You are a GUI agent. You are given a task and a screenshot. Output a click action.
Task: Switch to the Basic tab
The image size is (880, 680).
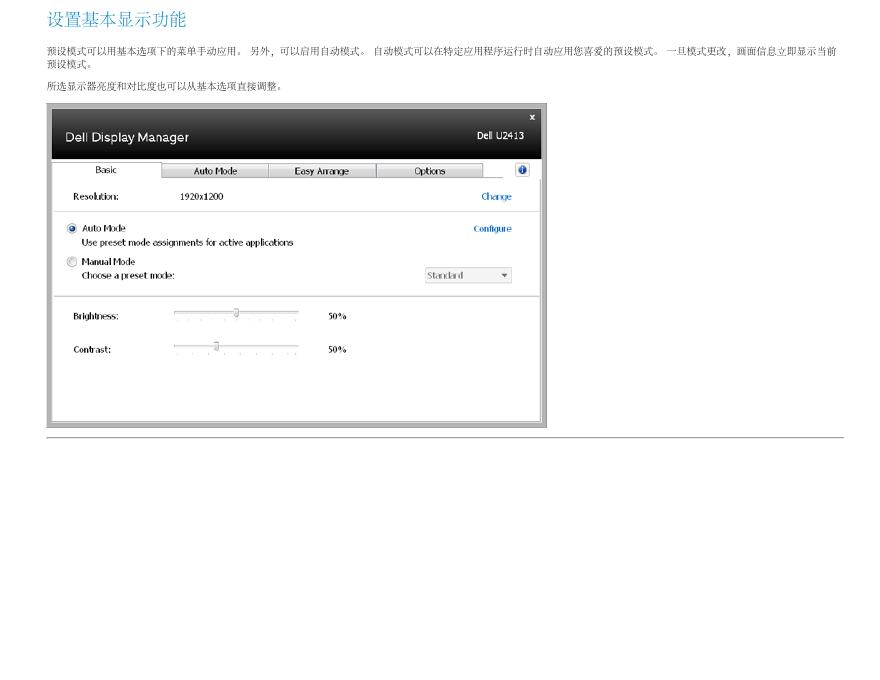point(106,170)
